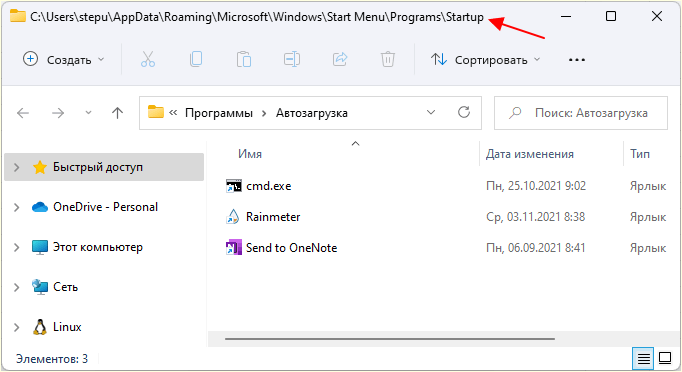
Task: Click cmd.exe date 25.10.2021 9:02
Action: [536, 186]
